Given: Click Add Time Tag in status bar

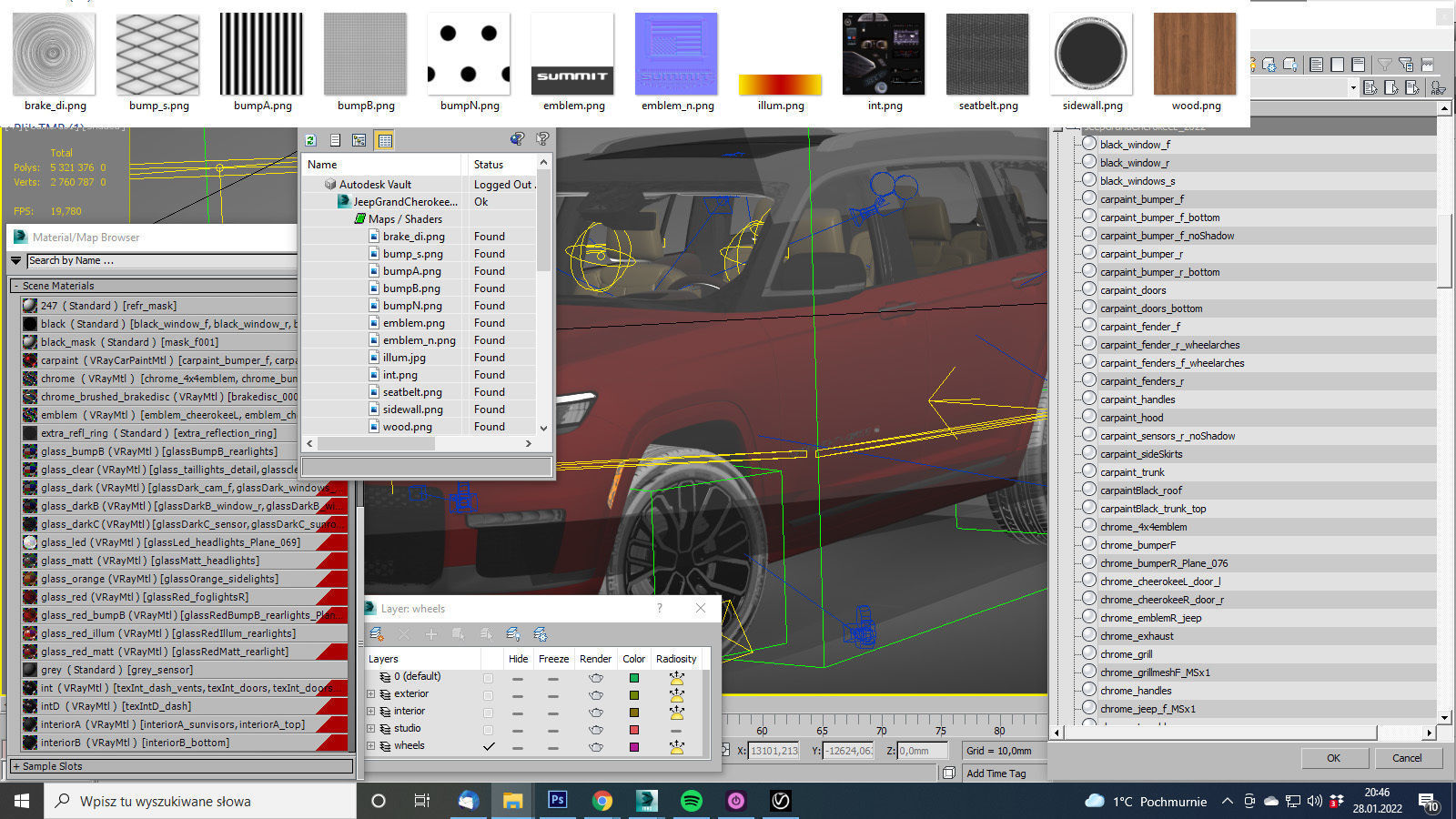Looking at the screenshot, I should click(x=996, y=773).
